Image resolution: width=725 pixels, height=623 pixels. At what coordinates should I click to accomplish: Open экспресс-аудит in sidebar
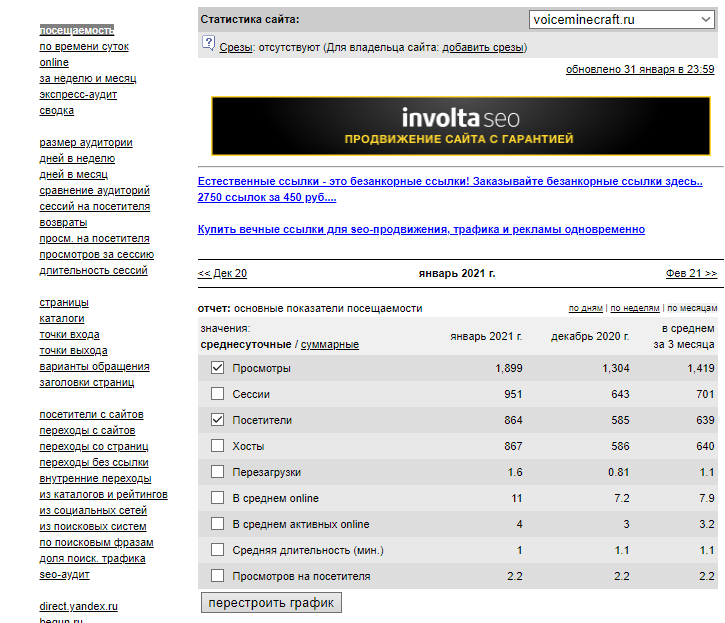(x=78, y=94)
